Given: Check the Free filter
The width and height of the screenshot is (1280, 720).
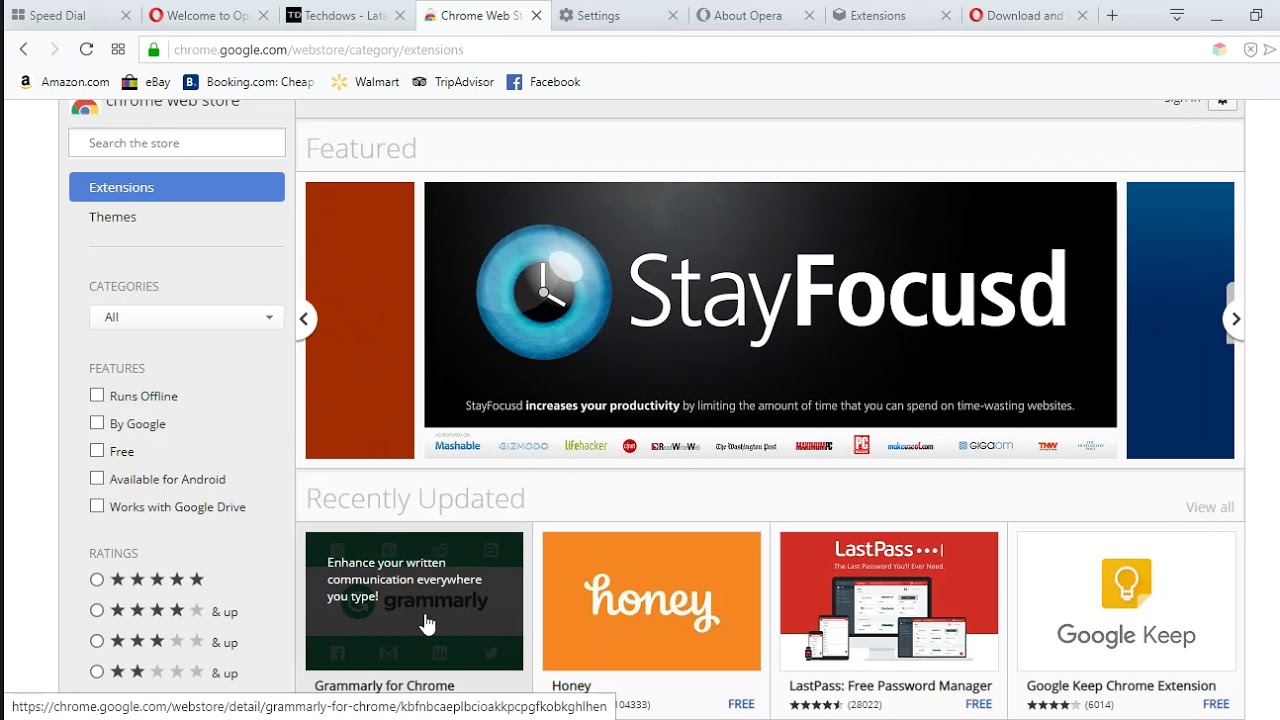Looking at the screenshot, I should click(97, 450).
